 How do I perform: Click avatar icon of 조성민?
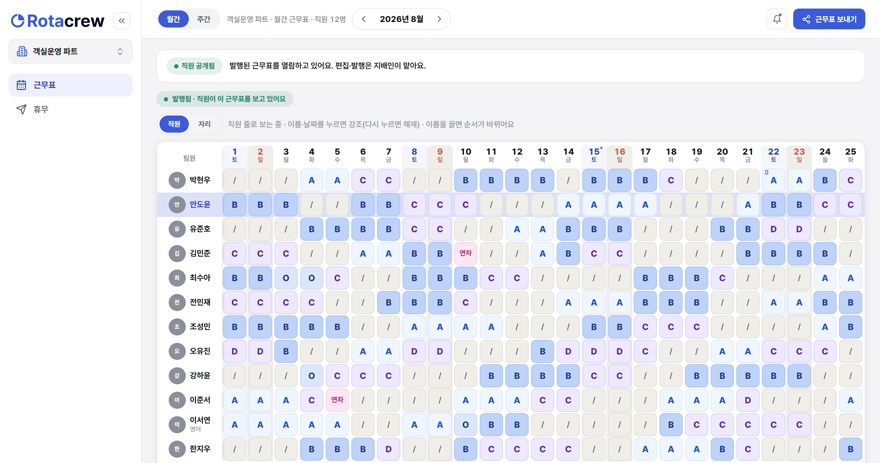tap(177, 327)
